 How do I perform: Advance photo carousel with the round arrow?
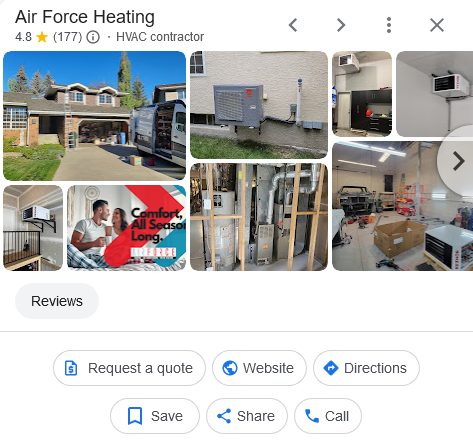(x=458, y=161)
